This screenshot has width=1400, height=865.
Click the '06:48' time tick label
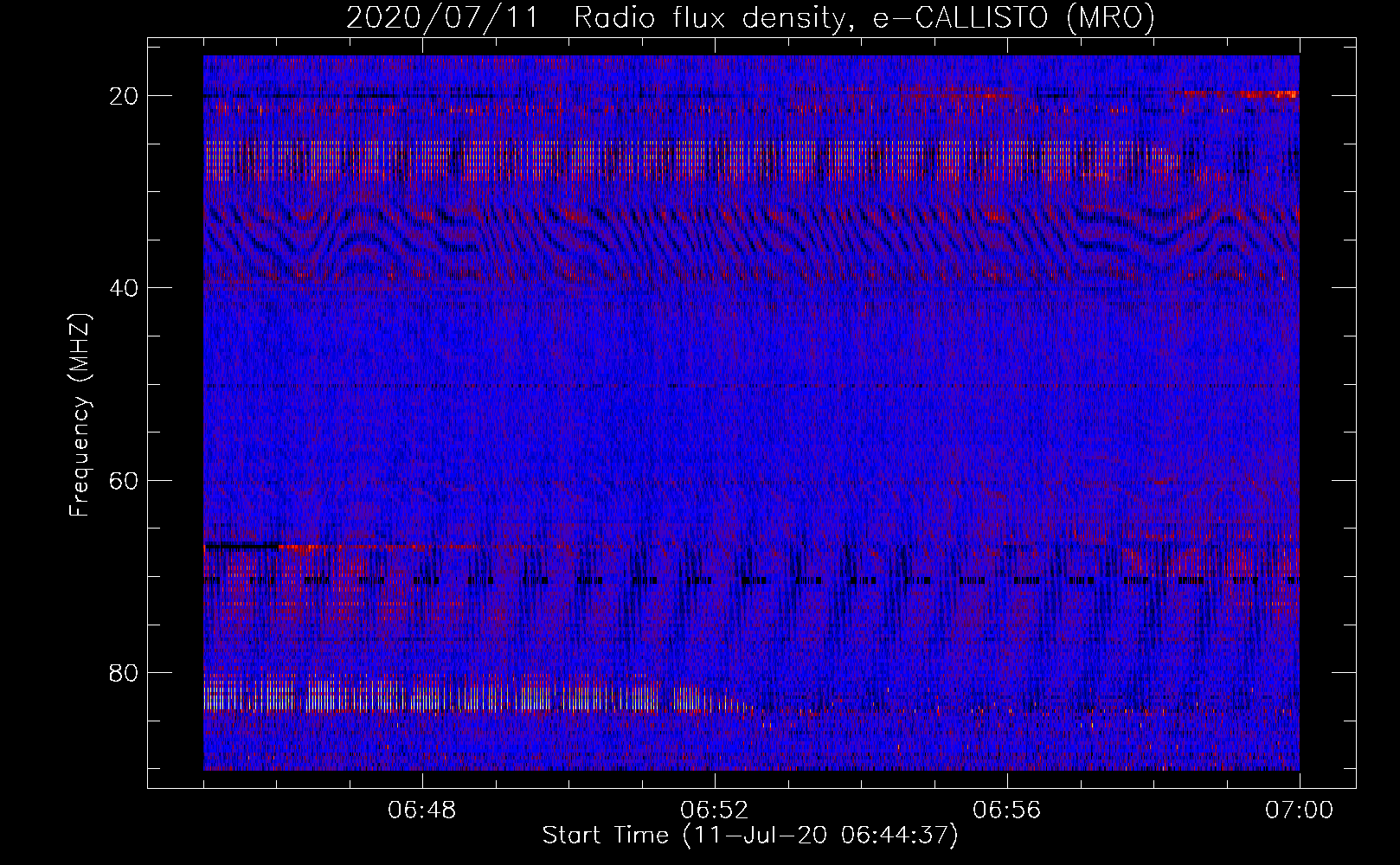click(422, 811)
